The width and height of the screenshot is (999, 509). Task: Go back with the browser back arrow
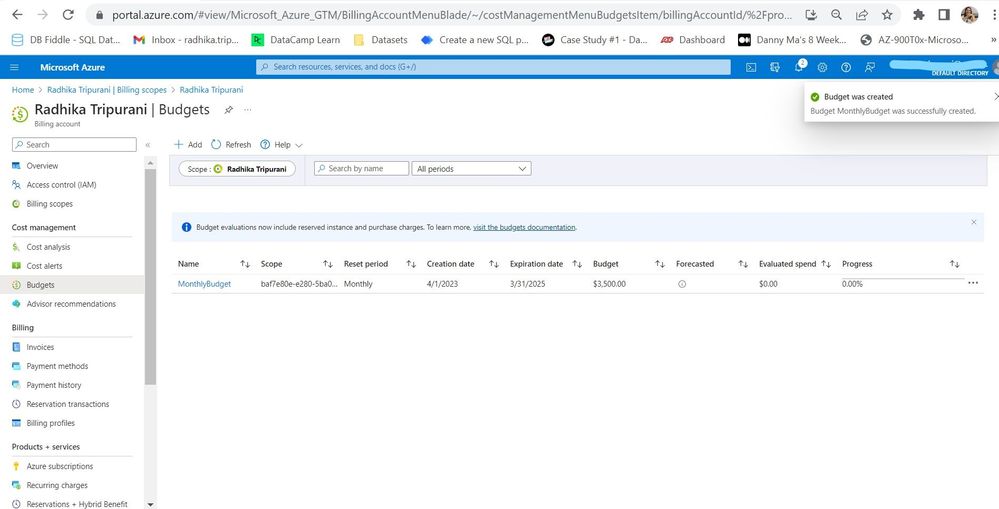17,14
